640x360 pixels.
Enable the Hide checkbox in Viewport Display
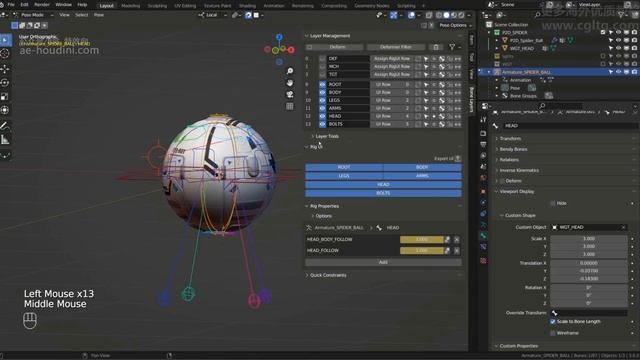[553, 203]
